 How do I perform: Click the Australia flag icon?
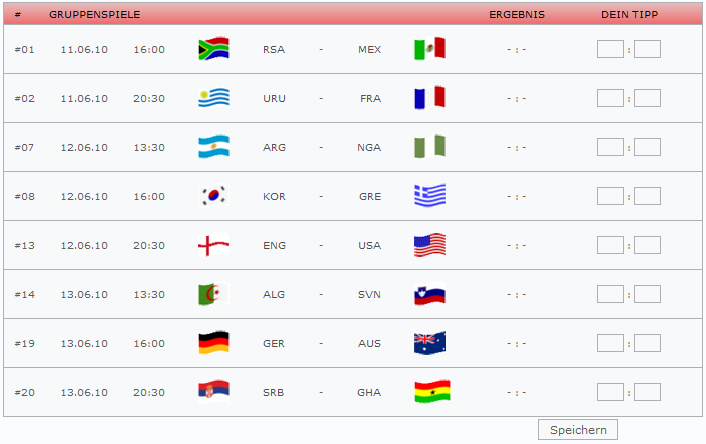pyautogui.click(x=430, y=343)
